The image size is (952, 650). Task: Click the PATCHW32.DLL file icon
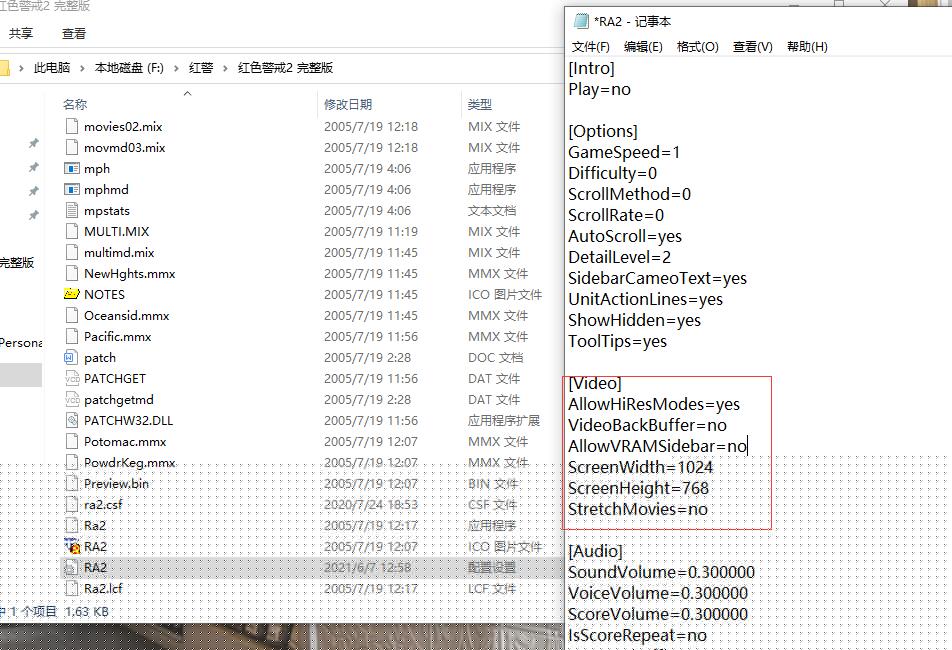pyautogui.click(x=72, y=421)
